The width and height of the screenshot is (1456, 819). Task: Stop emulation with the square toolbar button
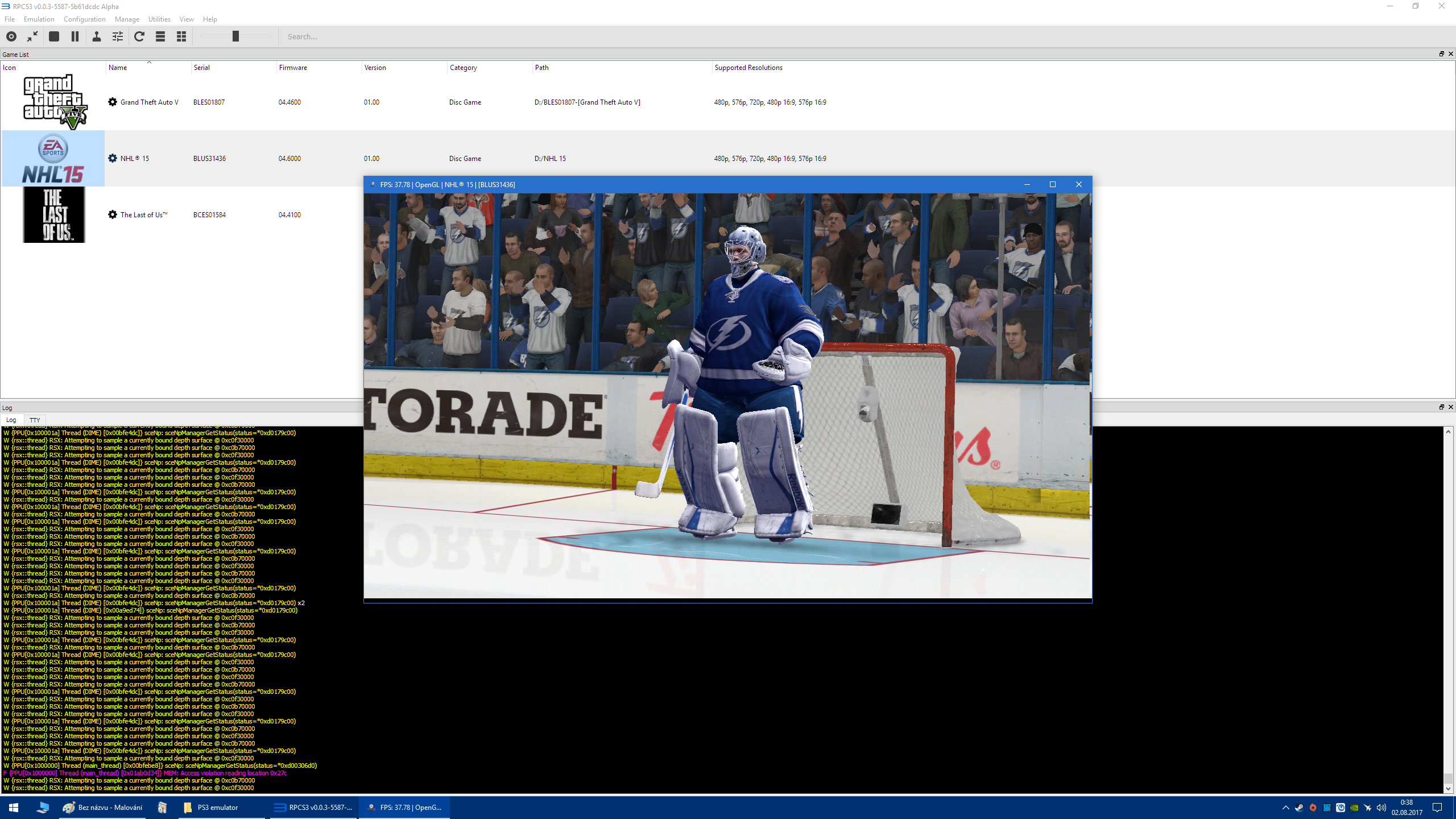[x=54, y=36]
